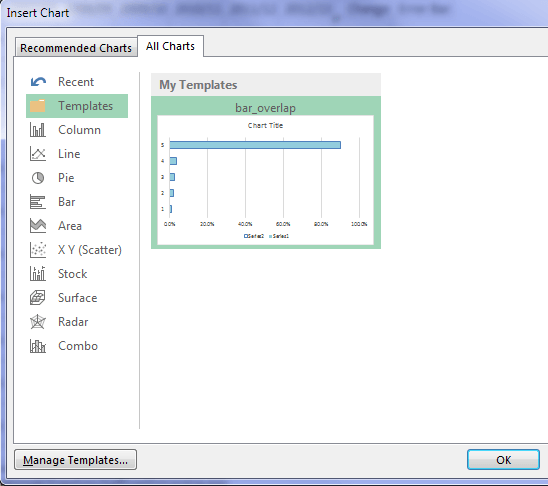548x486 pixels.
Task: Click the Surface category label
Action: [78, 298]
